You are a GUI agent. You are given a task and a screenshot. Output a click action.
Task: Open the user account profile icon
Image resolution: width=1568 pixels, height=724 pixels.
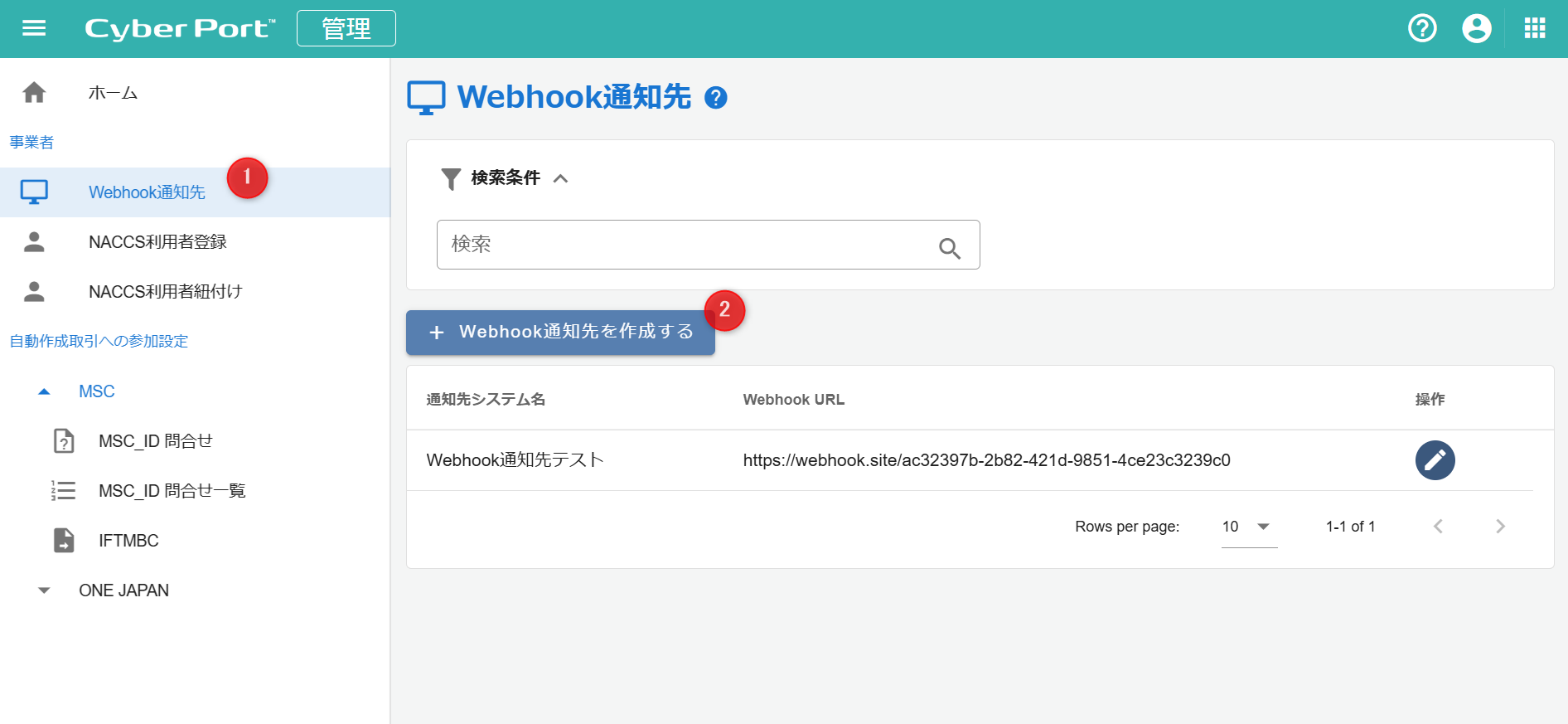[1476, 29]
